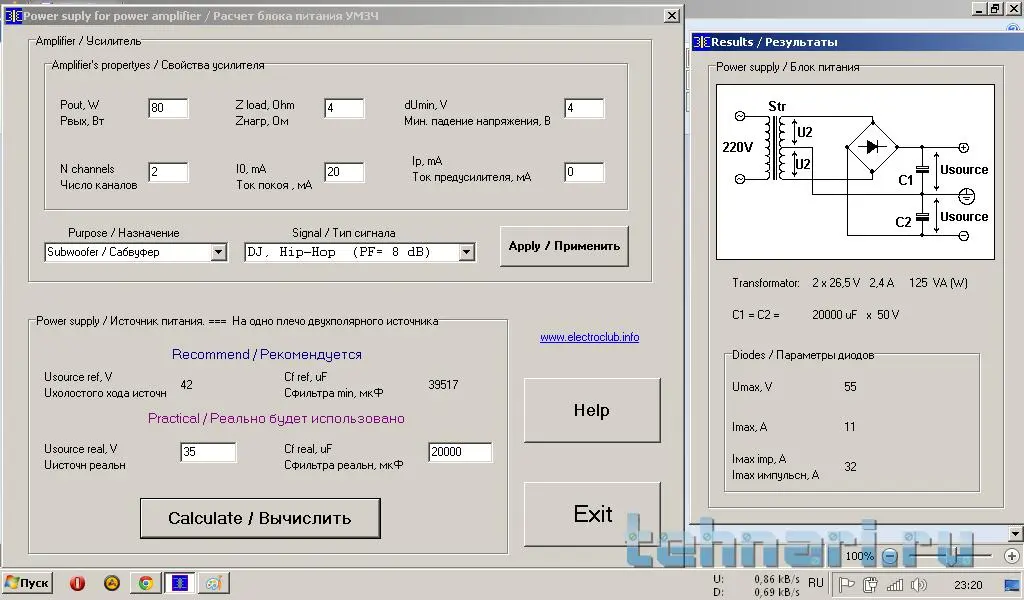Viewport: 1024px width, 600px height.
Task: Click the I0, mA quiescent current field
Action: pos(344,172)
